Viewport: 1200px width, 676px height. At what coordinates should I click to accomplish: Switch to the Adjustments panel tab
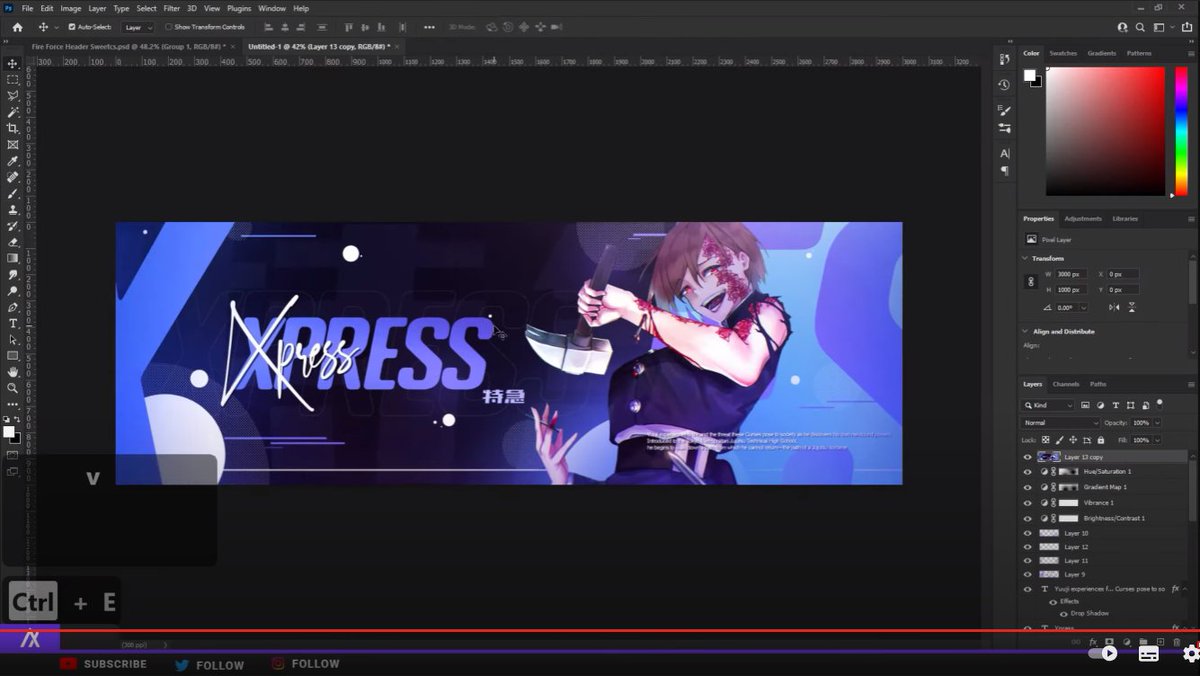1083,218
